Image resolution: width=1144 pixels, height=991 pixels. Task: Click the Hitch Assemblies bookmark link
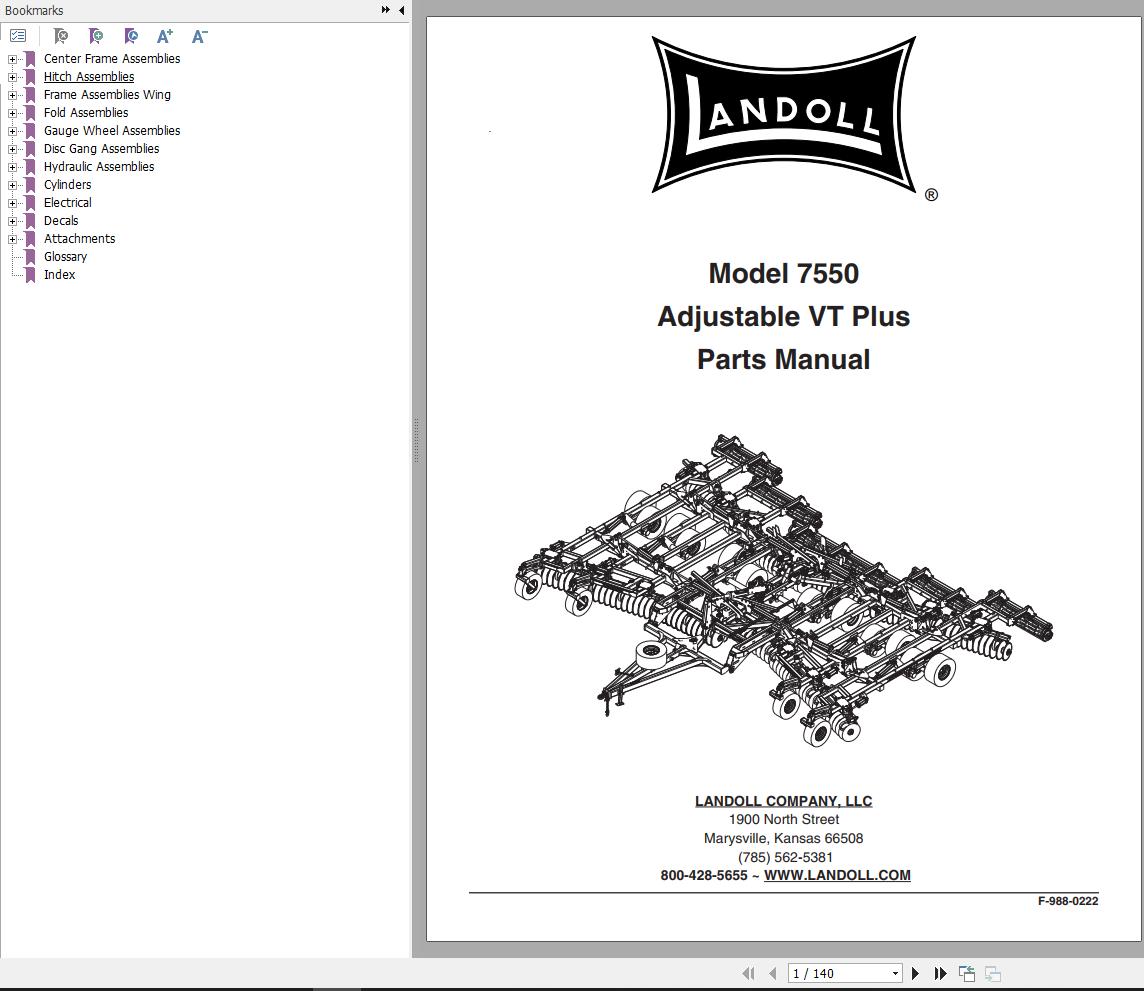click(x=88, y=76)
